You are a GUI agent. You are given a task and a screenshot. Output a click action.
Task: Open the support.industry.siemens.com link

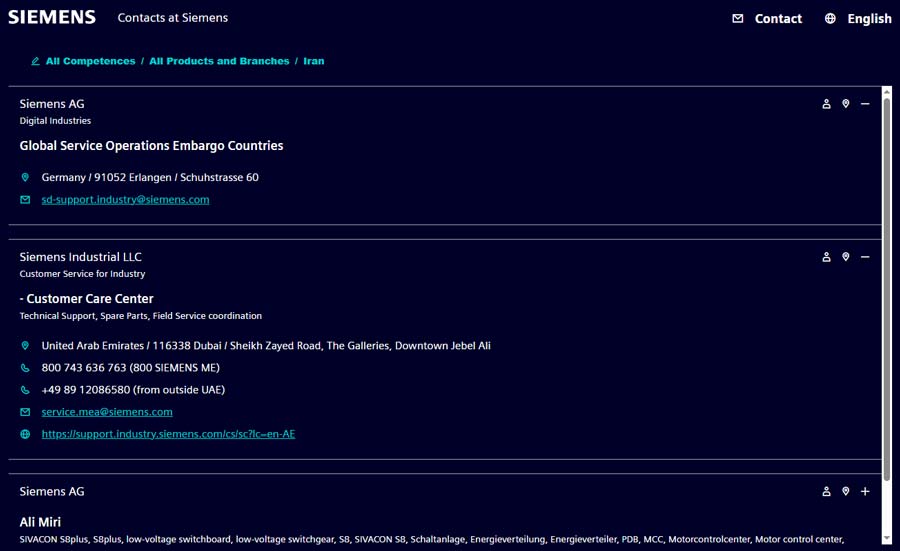click(168, 434)
